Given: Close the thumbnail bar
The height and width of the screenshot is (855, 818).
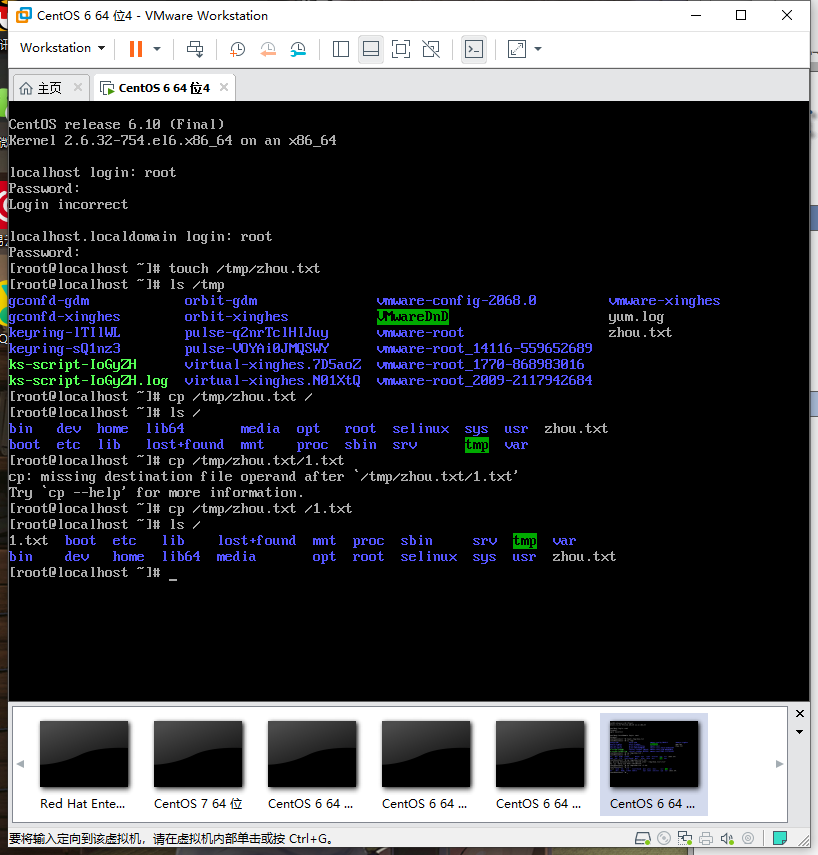Looking at the screenshot, I should click(800, 714).
